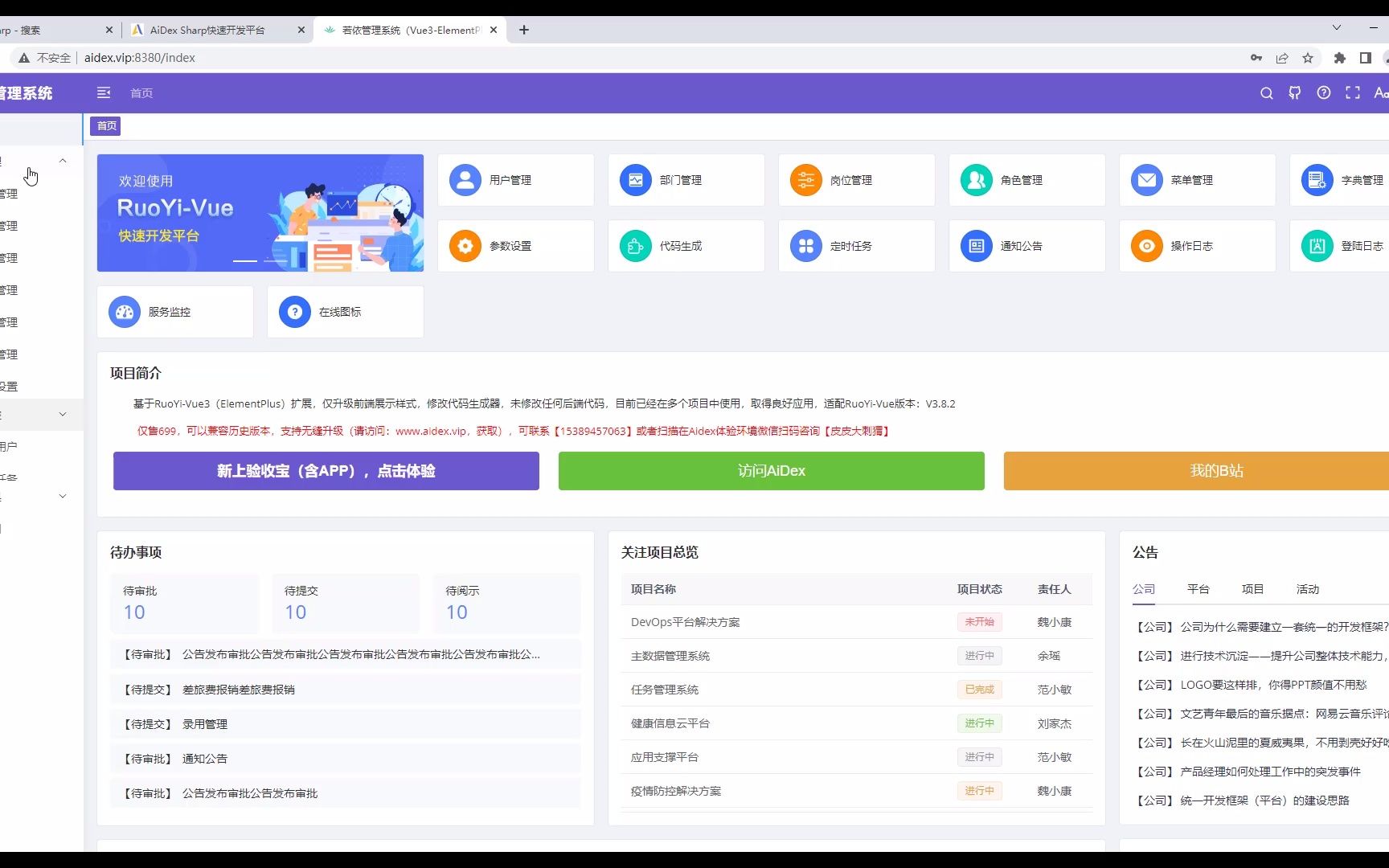
Task: Select the 健康信息云平台 project name
Action: [670, 723]
